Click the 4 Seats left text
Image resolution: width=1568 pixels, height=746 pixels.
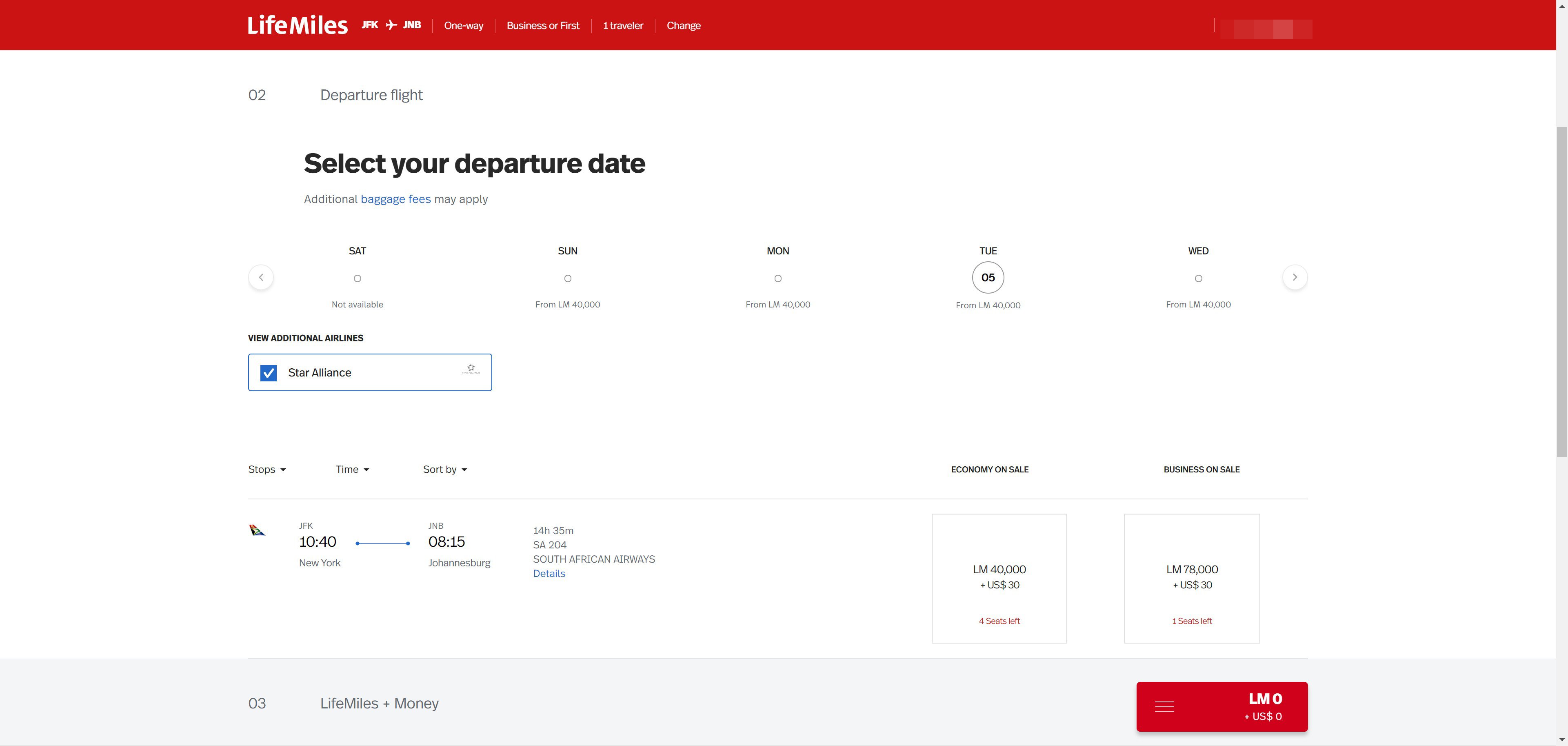pyautogui.click(x=999, y=621)
